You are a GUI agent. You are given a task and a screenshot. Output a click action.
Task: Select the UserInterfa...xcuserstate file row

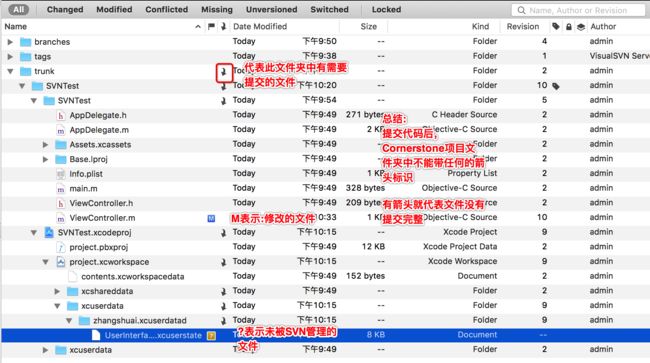coord(325,335)
